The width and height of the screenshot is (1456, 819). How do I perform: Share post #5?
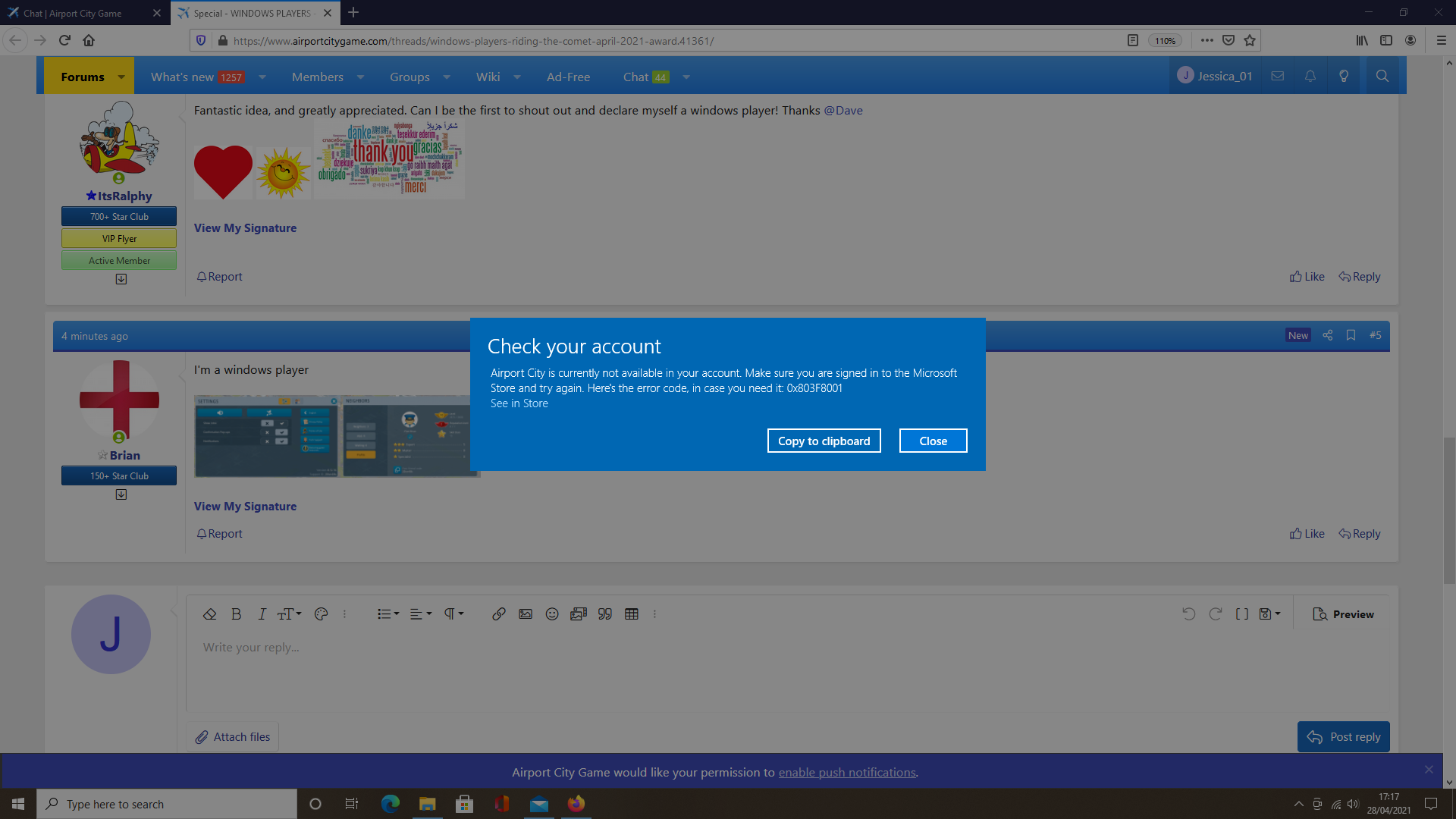(1328, 335)
